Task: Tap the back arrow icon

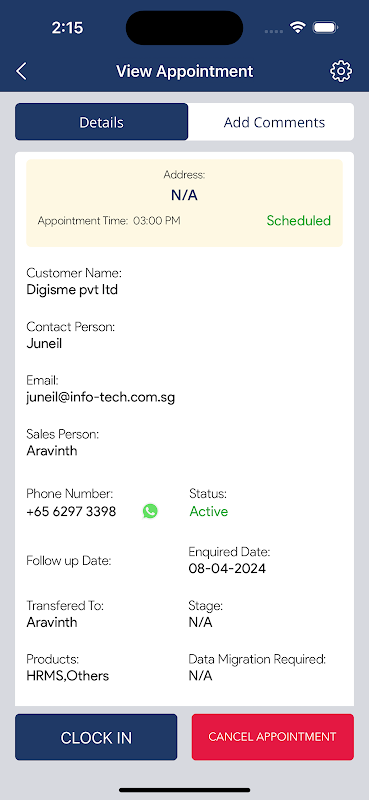Action: 21,71
